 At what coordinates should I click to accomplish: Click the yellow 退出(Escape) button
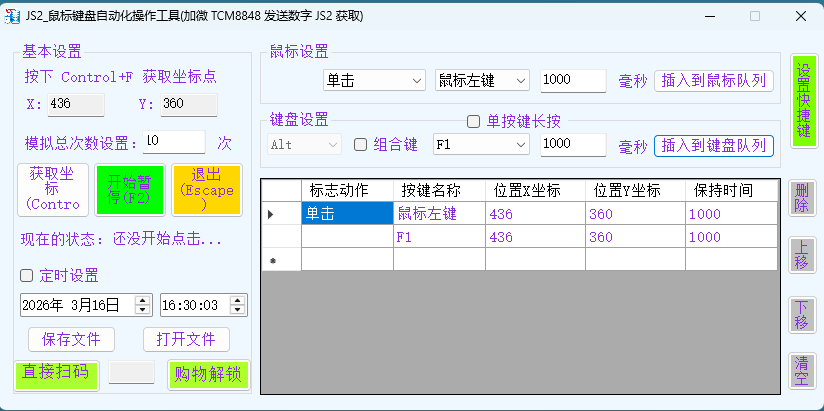point(207,190)
